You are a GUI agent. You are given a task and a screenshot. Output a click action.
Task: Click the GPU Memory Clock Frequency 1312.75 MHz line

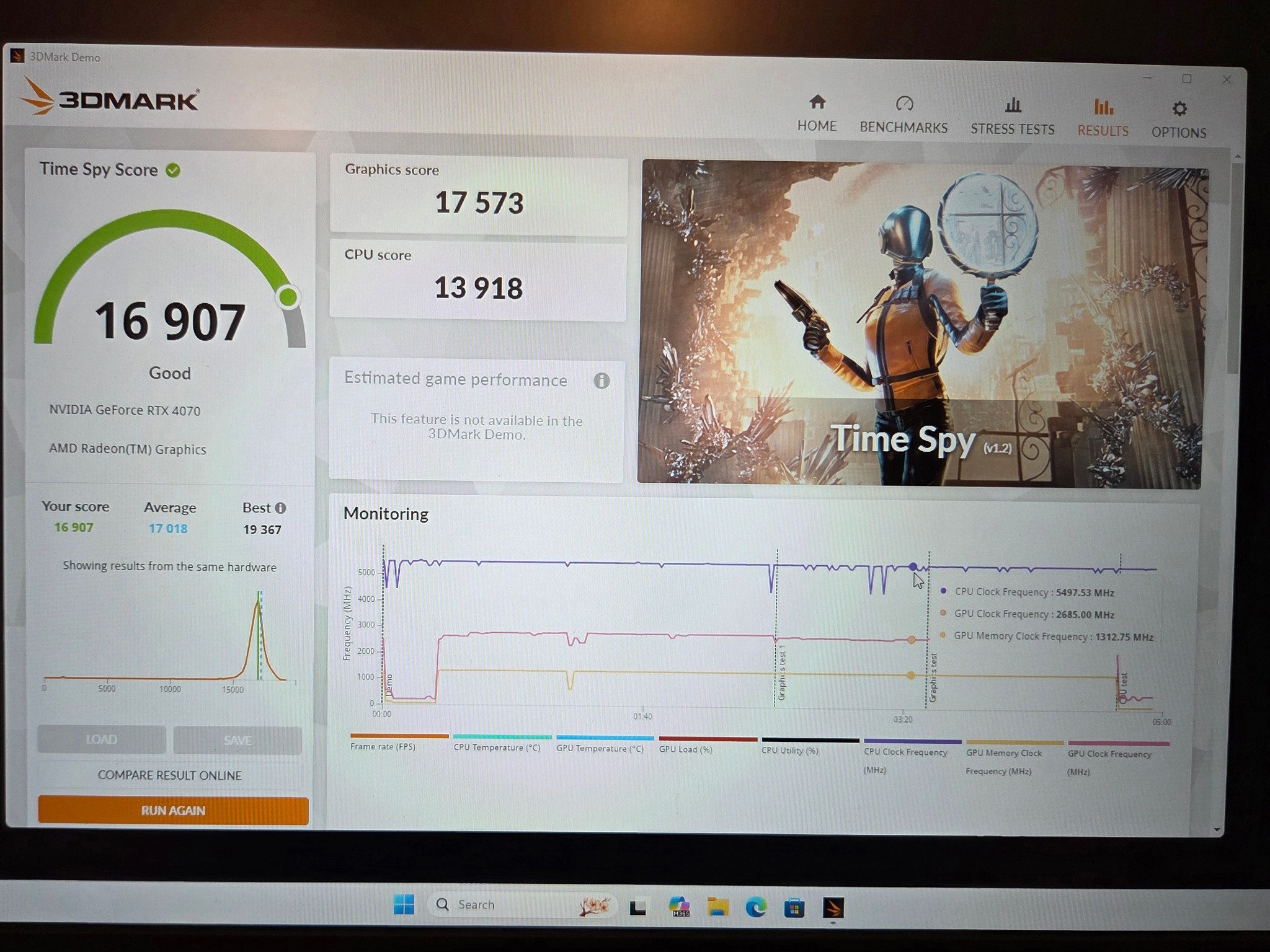[x=1047, y=637]
